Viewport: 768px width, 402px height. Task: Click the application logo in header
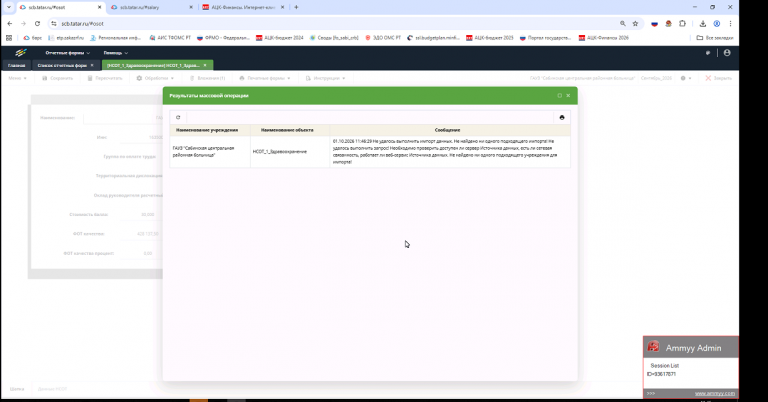pyautogui.click(x=21, y=53)
